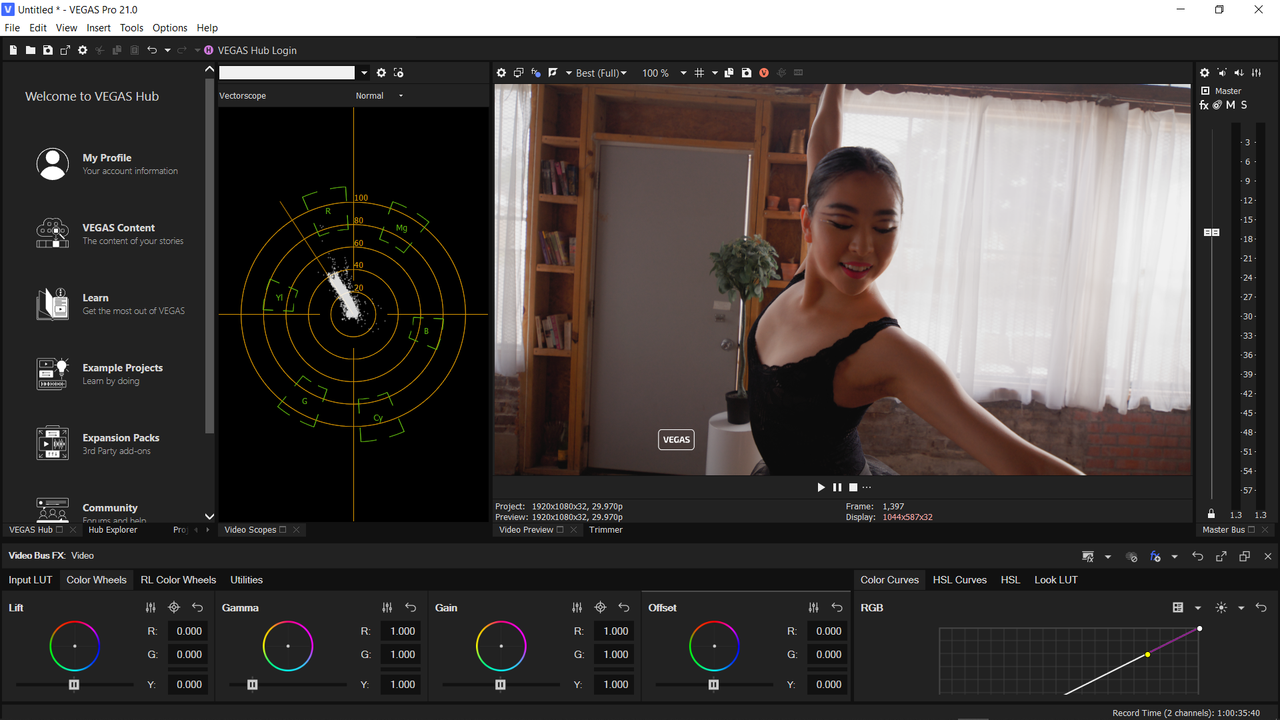
Task: Open Video Preview properties gear icon
Action: pyautogui.click(x=502, y=73)
